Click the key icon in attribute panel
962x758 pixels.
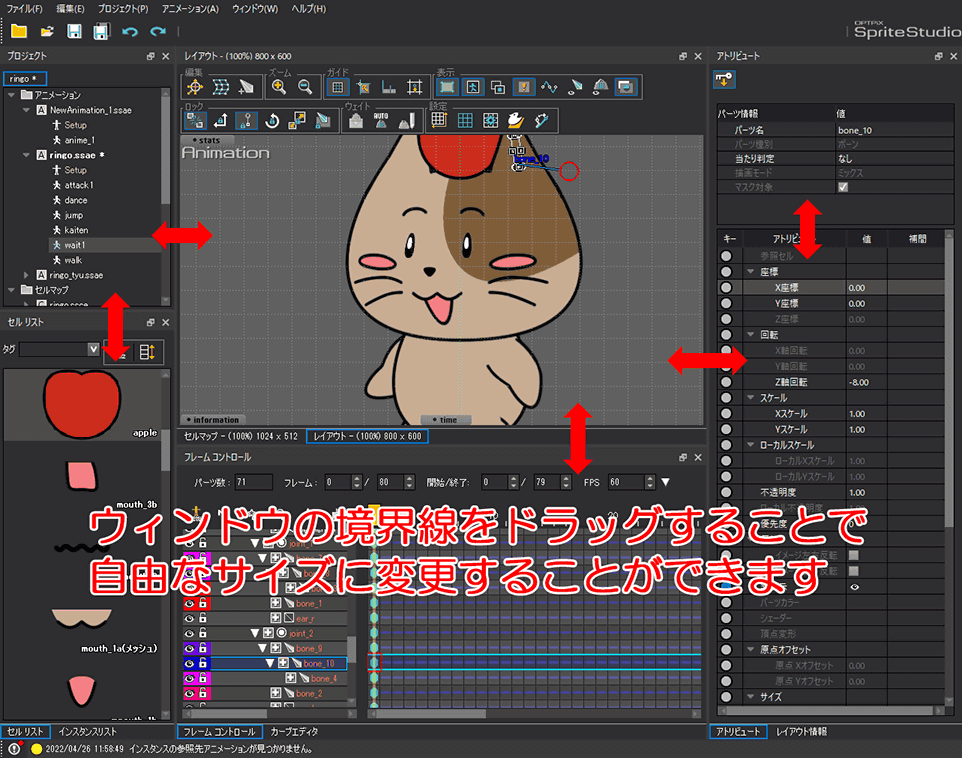pos(725,80)
